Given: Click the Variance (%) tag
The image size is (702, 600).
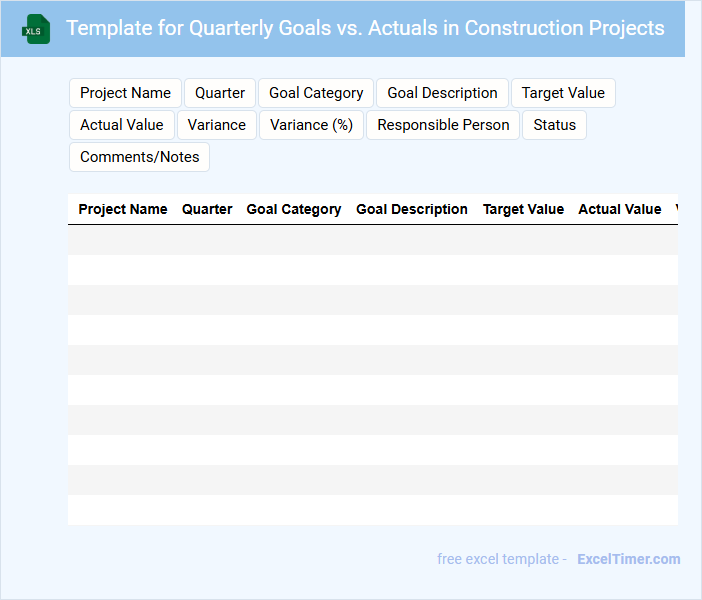Looking at the screenshot, I should [x=312, y=125].
